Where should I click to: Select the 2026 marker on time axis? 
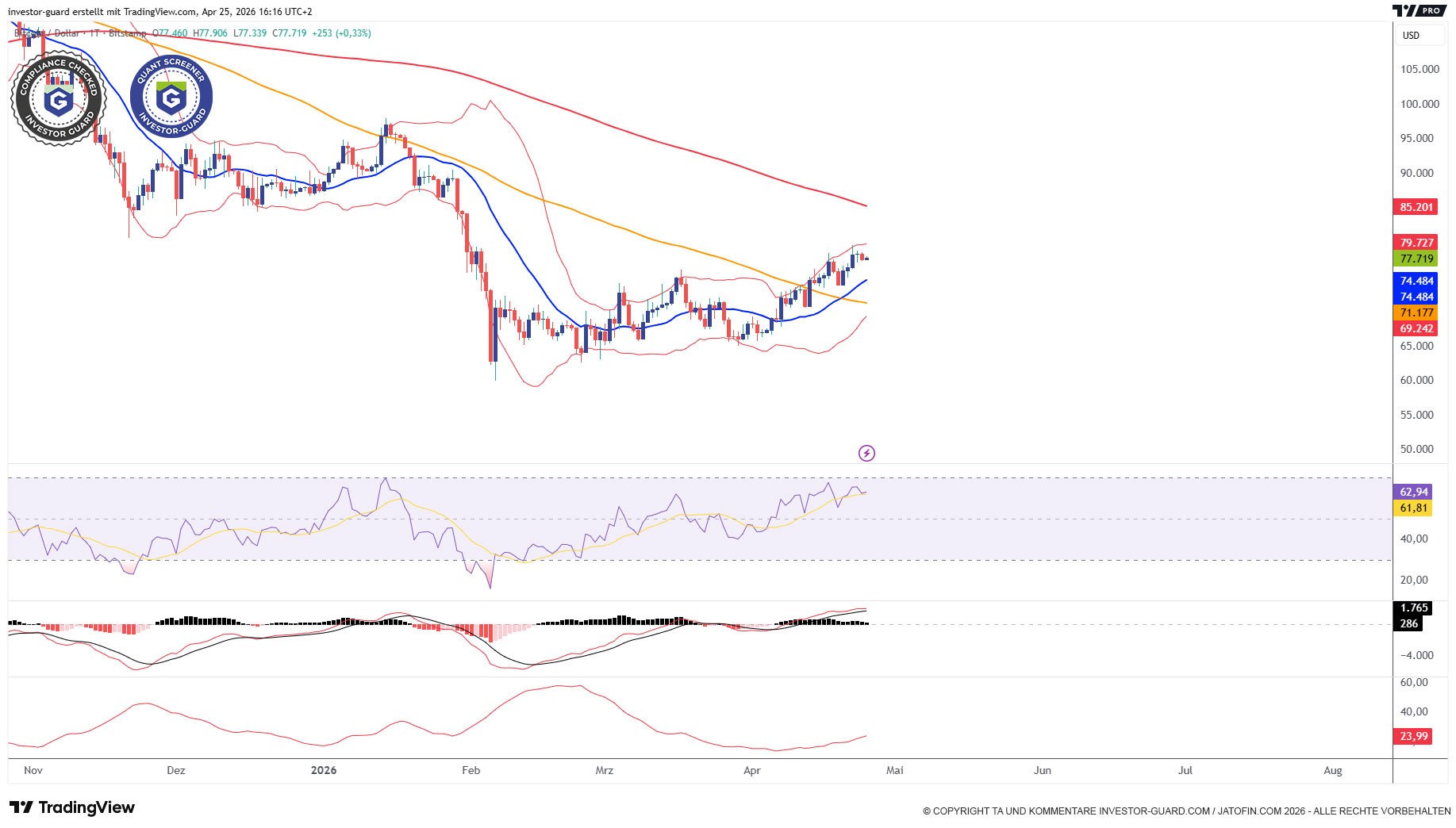click(323, 770)
